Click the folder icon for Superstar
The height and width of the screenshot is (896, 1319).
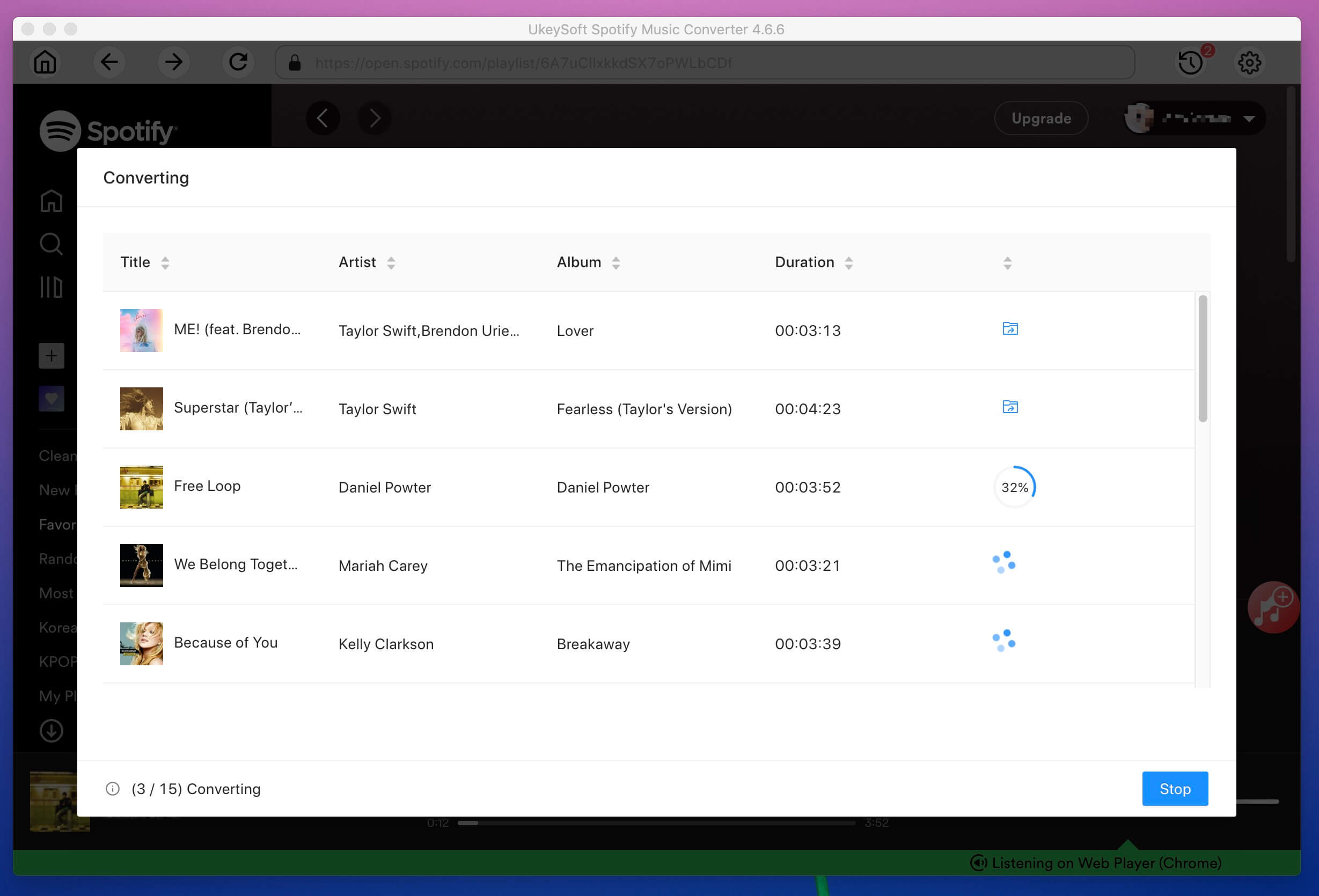point(1010,407)
